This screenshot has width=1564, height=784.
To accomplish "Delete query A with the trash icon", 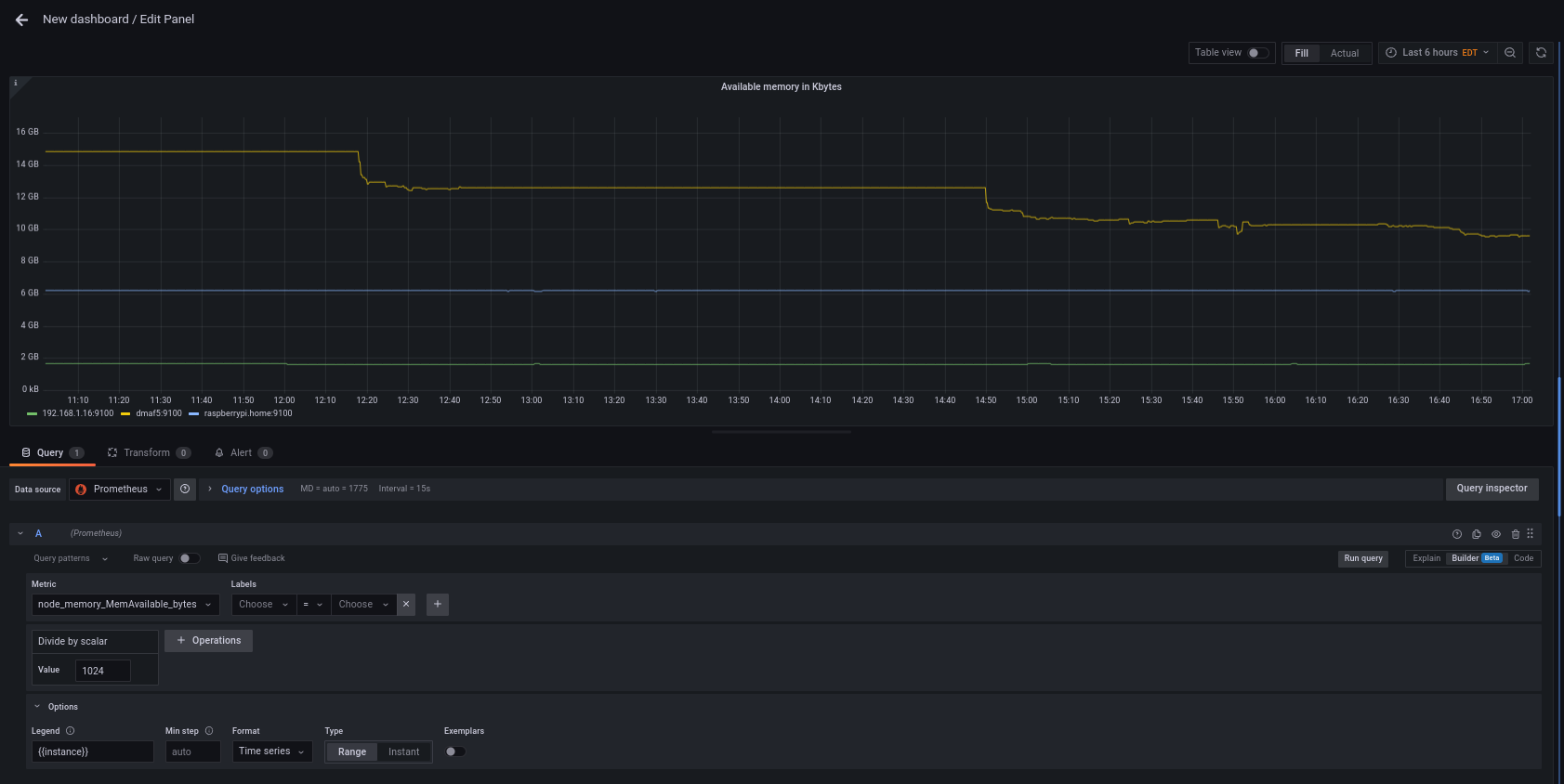I will pos(1516,534).
